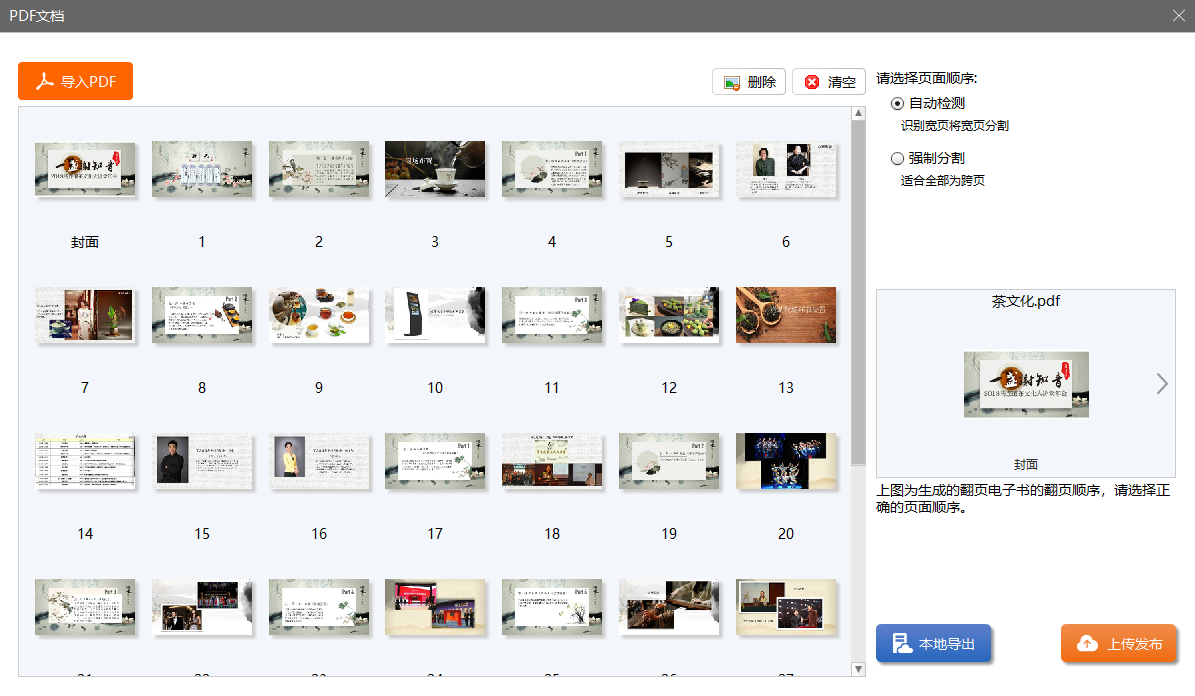Click scrollbar down arrow in page list

(x=858, y=668)
